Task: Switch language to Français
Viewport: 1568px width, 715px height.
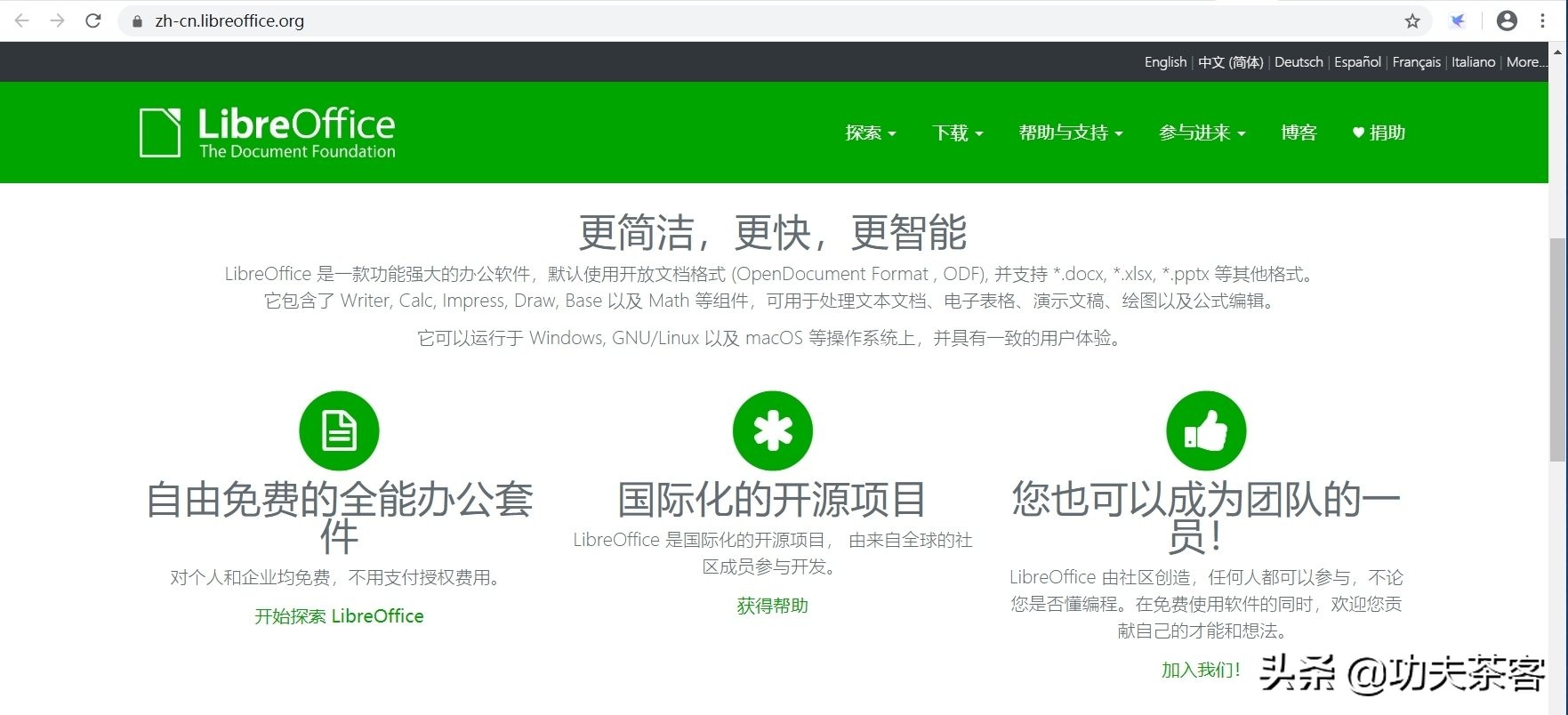Action: 1416,62
